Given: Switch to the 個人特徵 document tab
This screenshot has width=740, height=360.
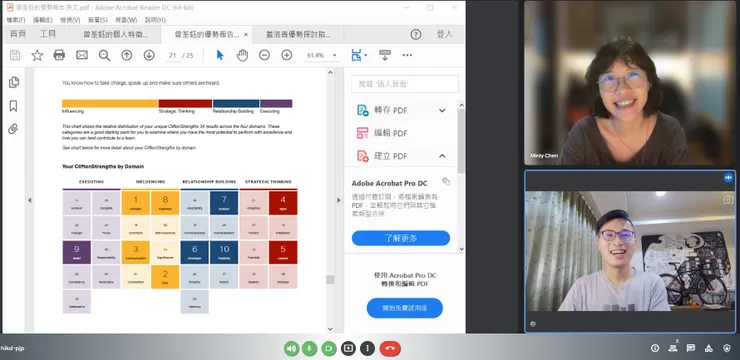Looking at the screenshot, I should (x=116, y=34).
